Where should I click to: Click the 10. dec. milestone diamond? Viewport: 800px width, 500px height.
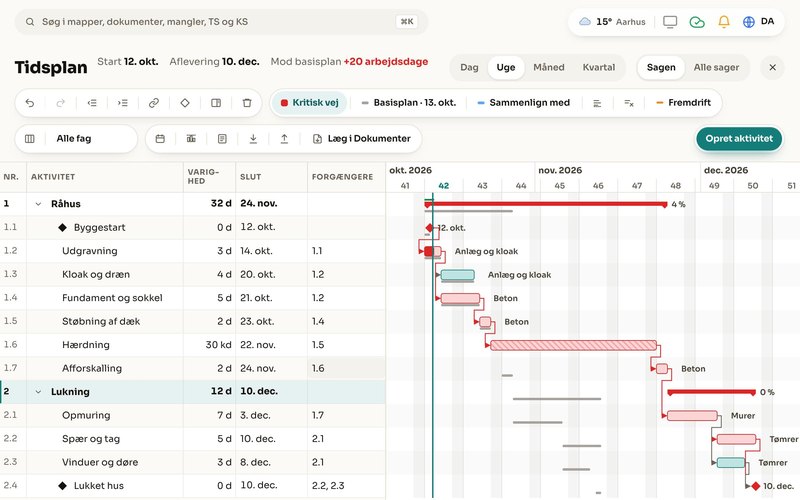(x=756, y=486)
